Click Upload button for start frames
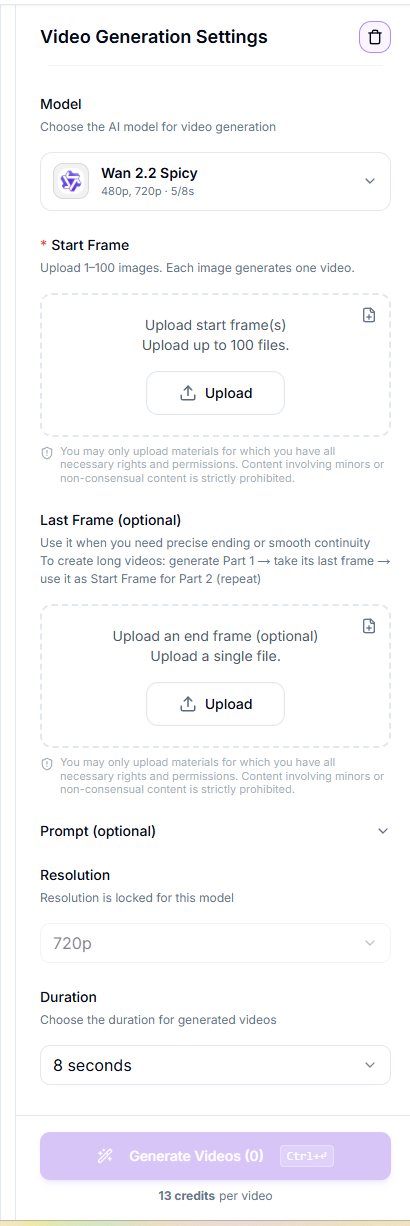Screen dimensions: 410x1226 point(215,393)
